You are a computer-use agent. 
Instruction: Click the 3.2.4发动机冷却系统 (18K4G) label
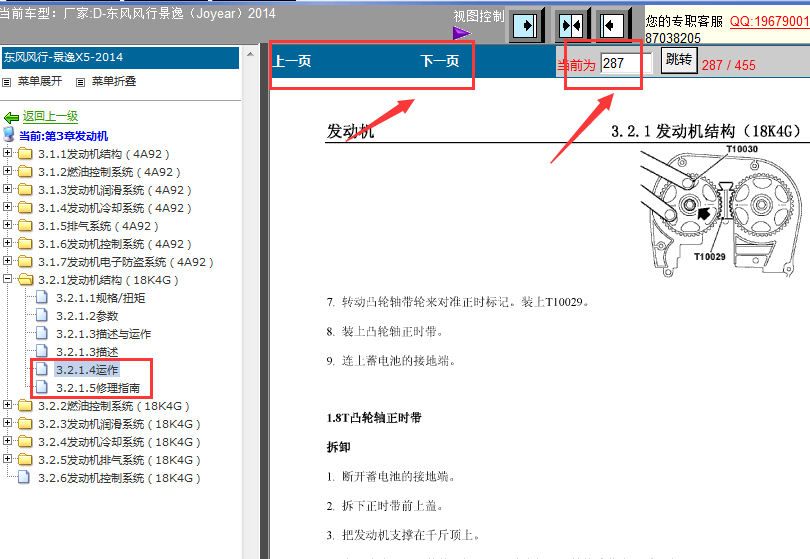119,442
